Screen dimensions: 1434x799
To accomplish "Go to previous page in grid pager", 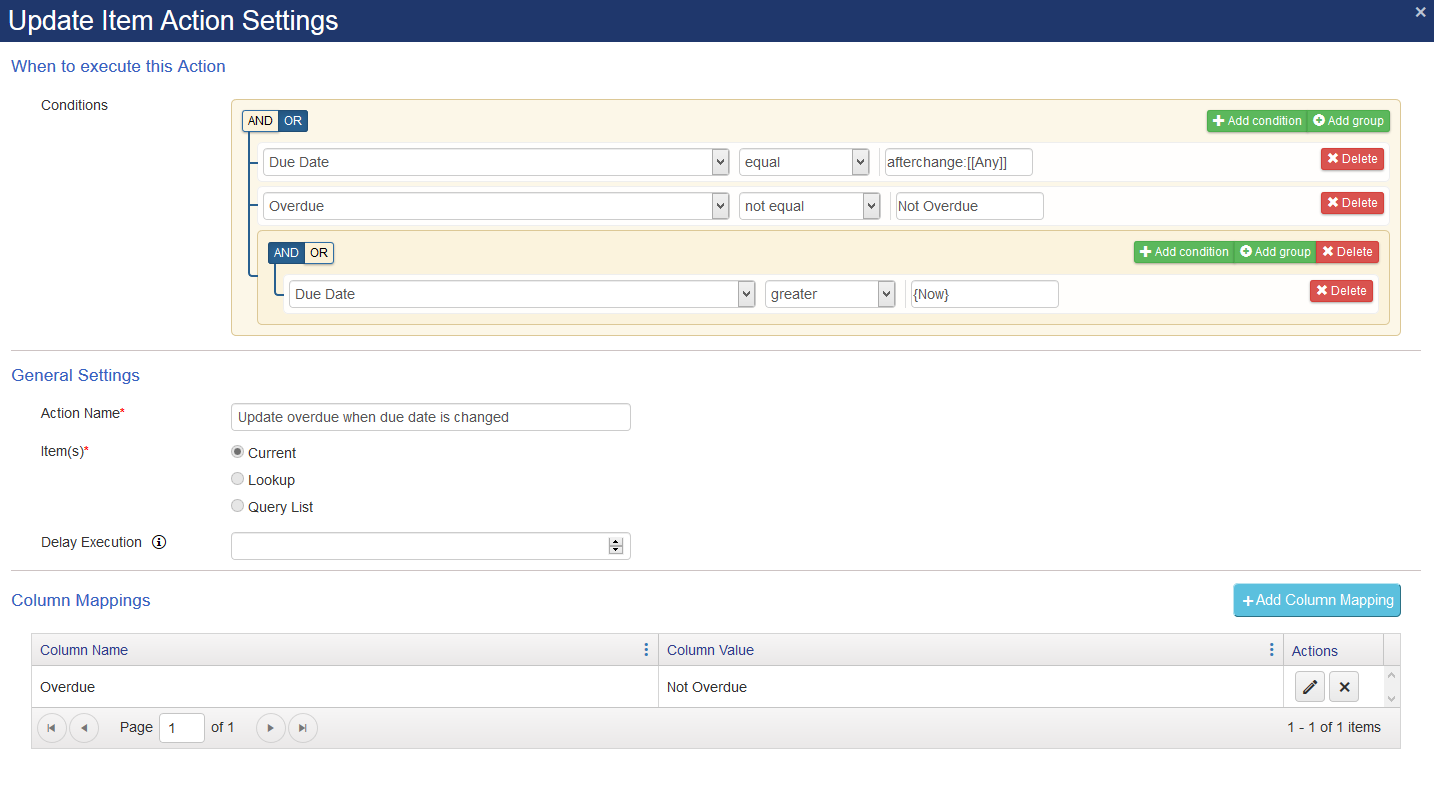I will (84, 728).
